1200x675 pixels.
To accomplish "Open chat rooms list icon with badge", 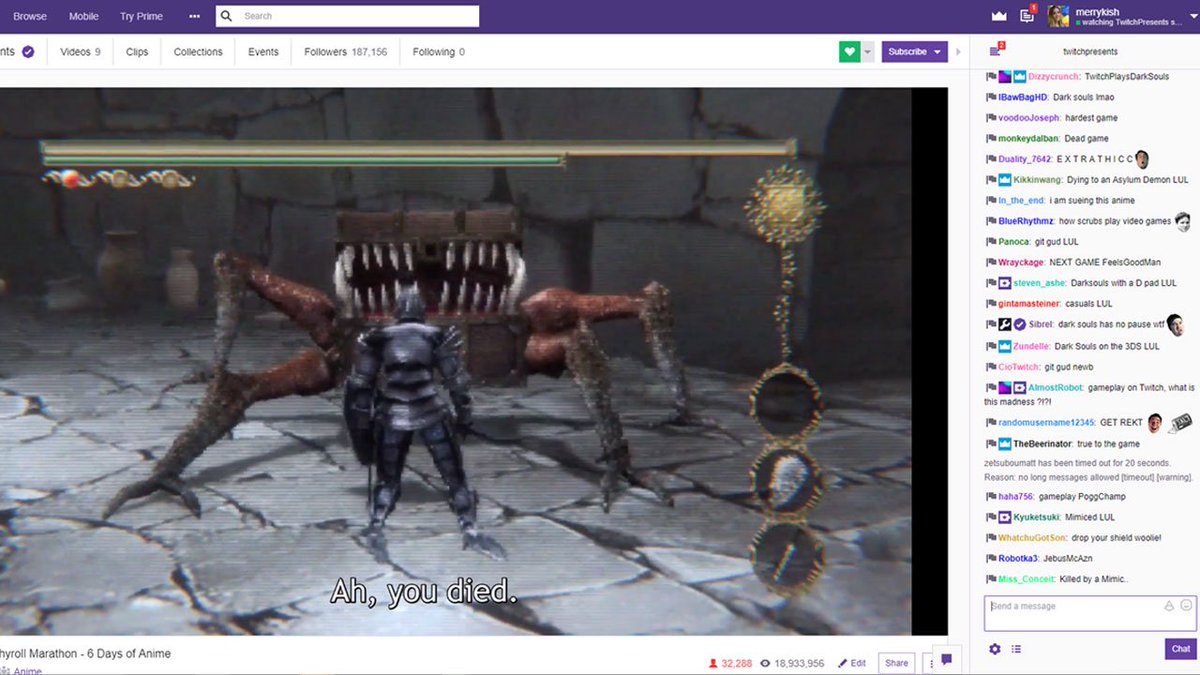I will point(995,51).
